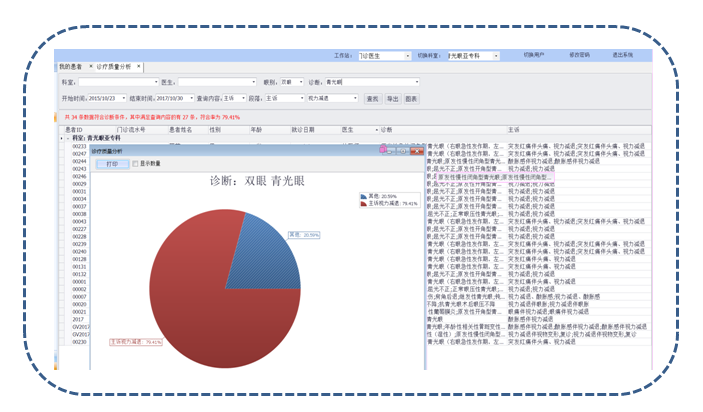Screen dimensions: 703x412
Task: Open the 眼别 dropdown showing 双眼
Action: pos(301,82)
